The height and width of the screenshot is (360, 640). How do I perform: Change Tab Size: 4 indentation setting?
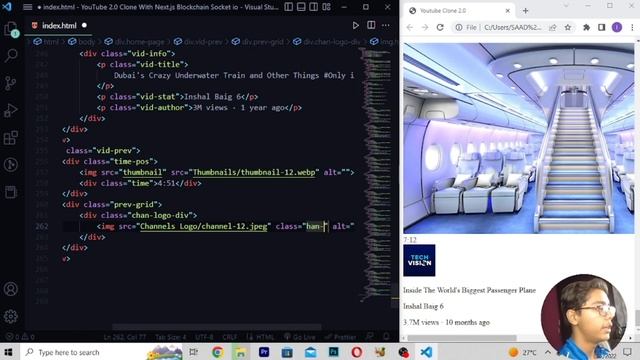click(x=171, y=337)
